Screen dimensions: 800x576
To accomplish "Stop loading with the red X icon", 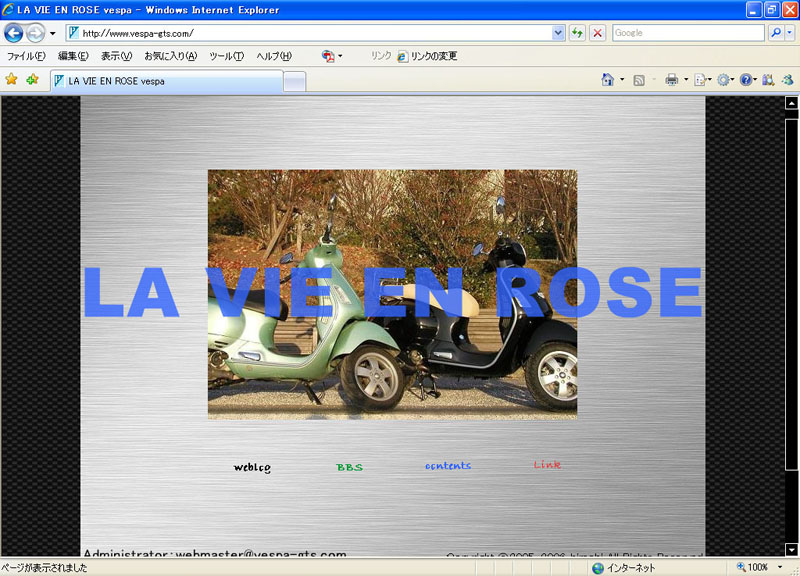I will (x=597, y=33).
